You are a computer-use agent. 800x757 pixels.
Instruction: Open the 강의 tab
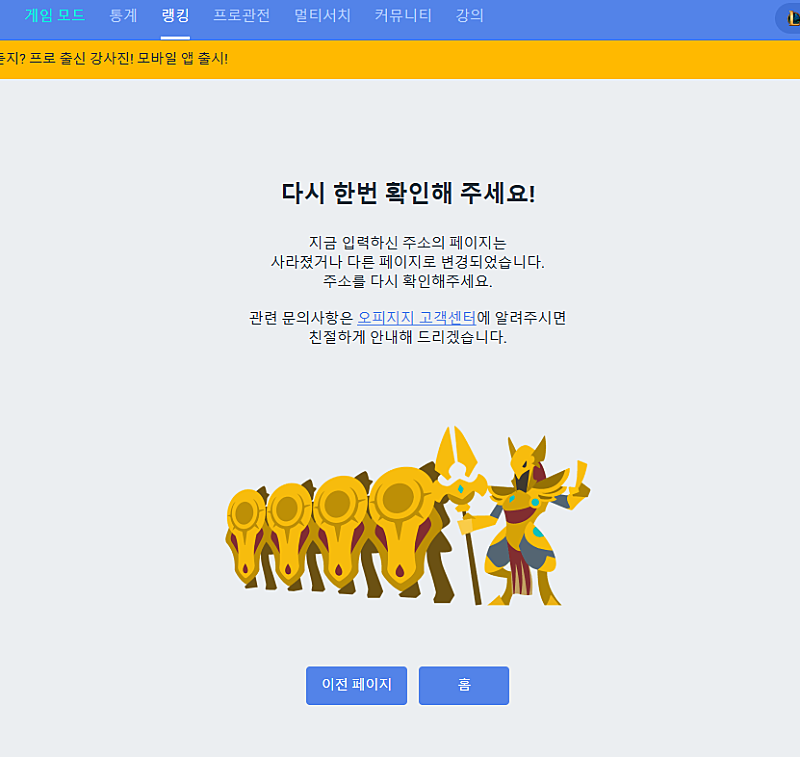[x=469, y=15]
